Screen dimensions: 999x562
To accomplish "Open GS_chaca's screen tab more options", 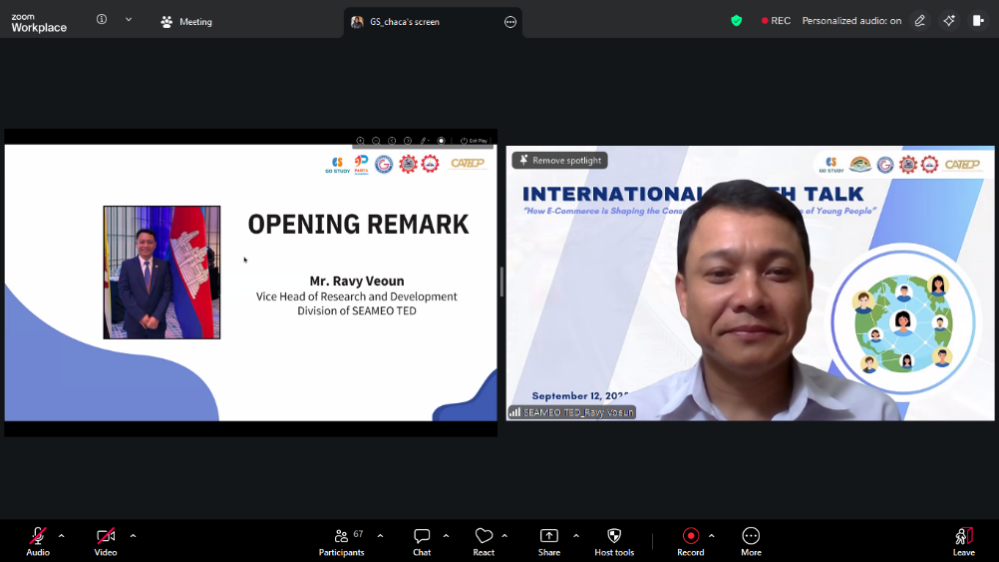I will [x=510, y=22].
